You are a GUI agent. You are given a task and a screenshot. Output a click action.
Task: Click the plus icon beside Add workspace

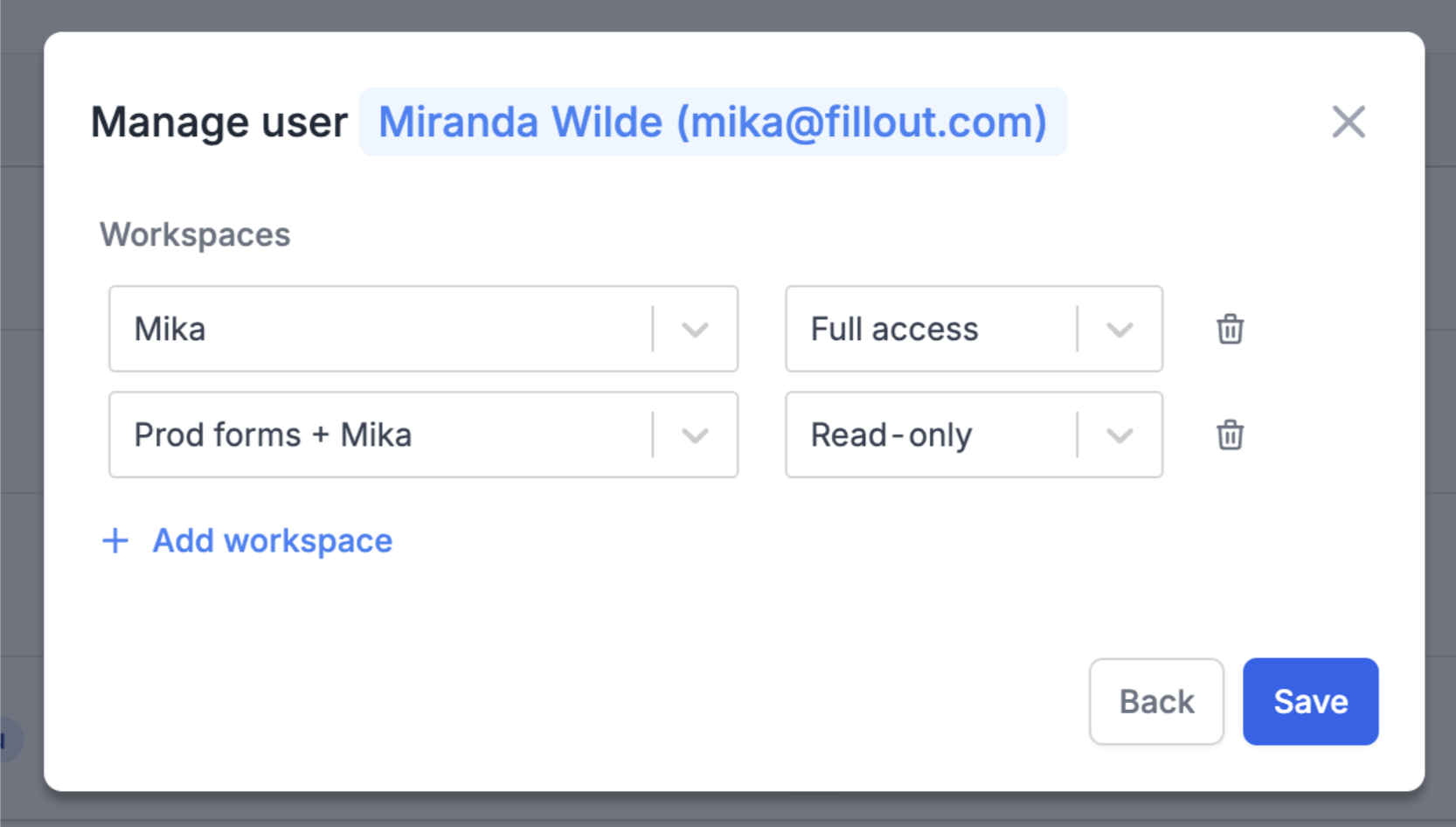coord(115,541)
